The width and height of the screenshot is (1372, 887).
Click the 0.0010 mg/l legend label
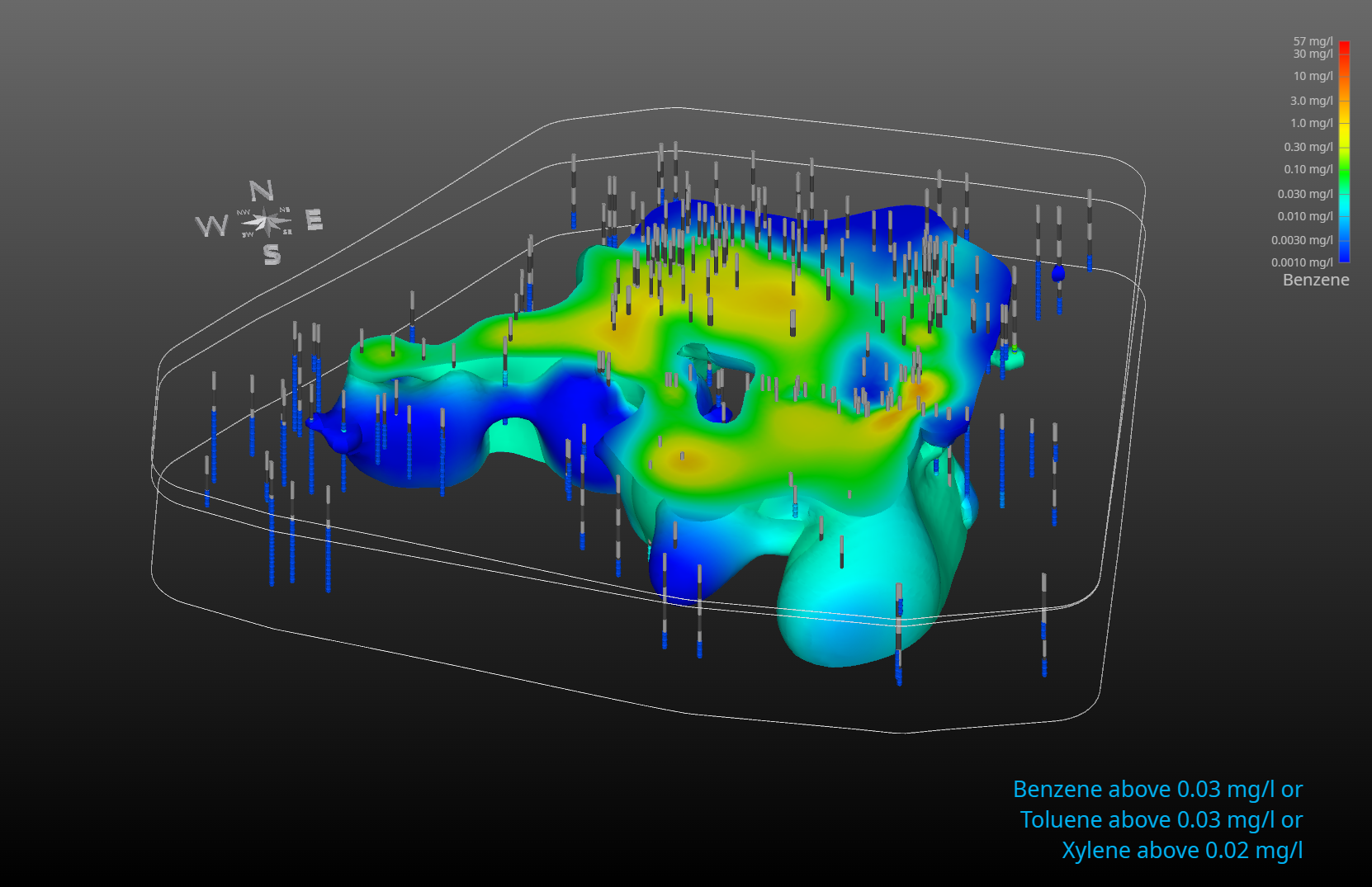point(1302,262)
